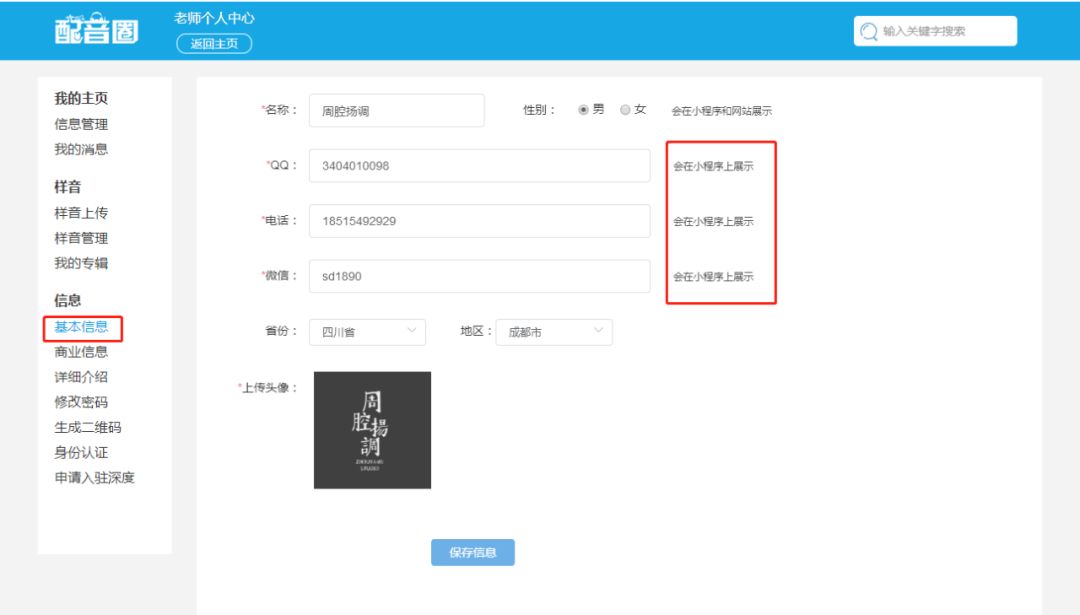Click the 样音 sidebar heading
Viewport: 1080px width, 615px height.
click(68, 187)
